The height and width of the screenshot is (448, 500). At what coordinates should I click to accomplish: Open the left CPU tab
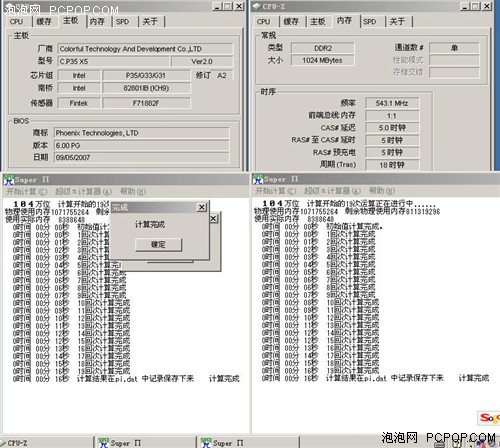pyautogui.click(x=16, y=22)
